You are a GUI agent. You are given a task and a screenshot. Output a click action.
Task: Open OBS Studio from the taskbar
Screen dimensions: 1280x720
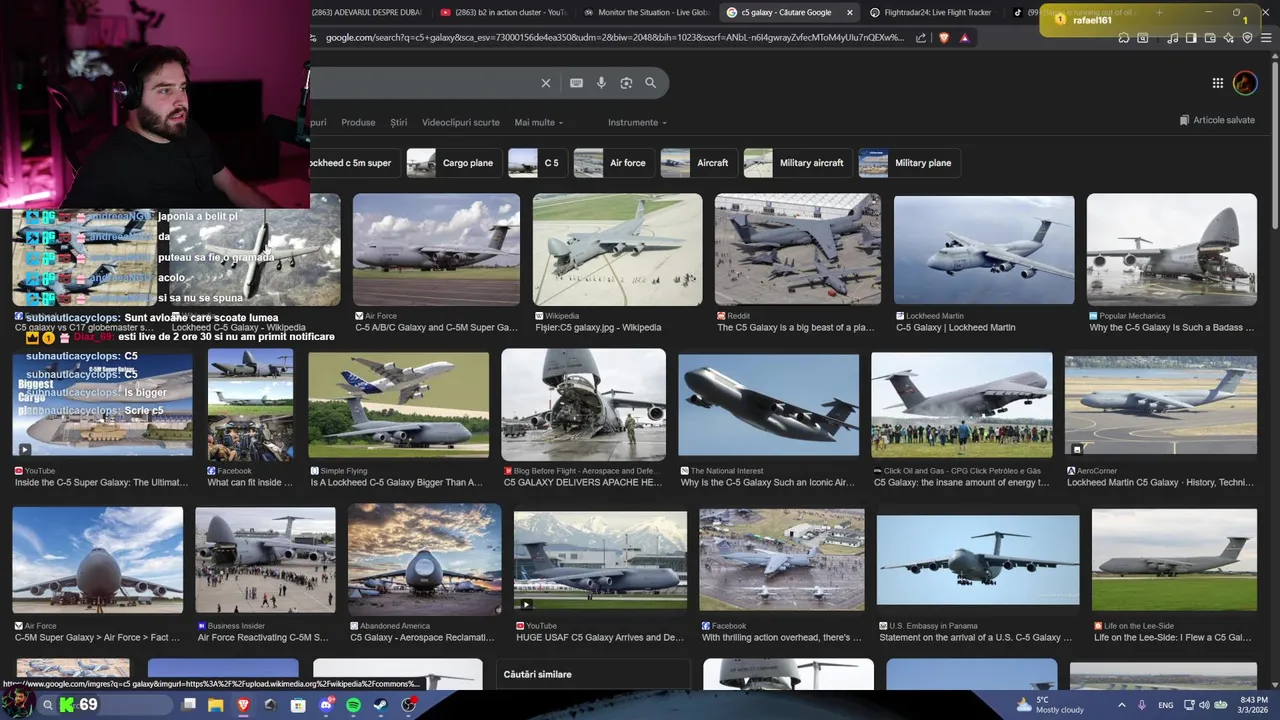pyautogui.click(x=409, y=705)
